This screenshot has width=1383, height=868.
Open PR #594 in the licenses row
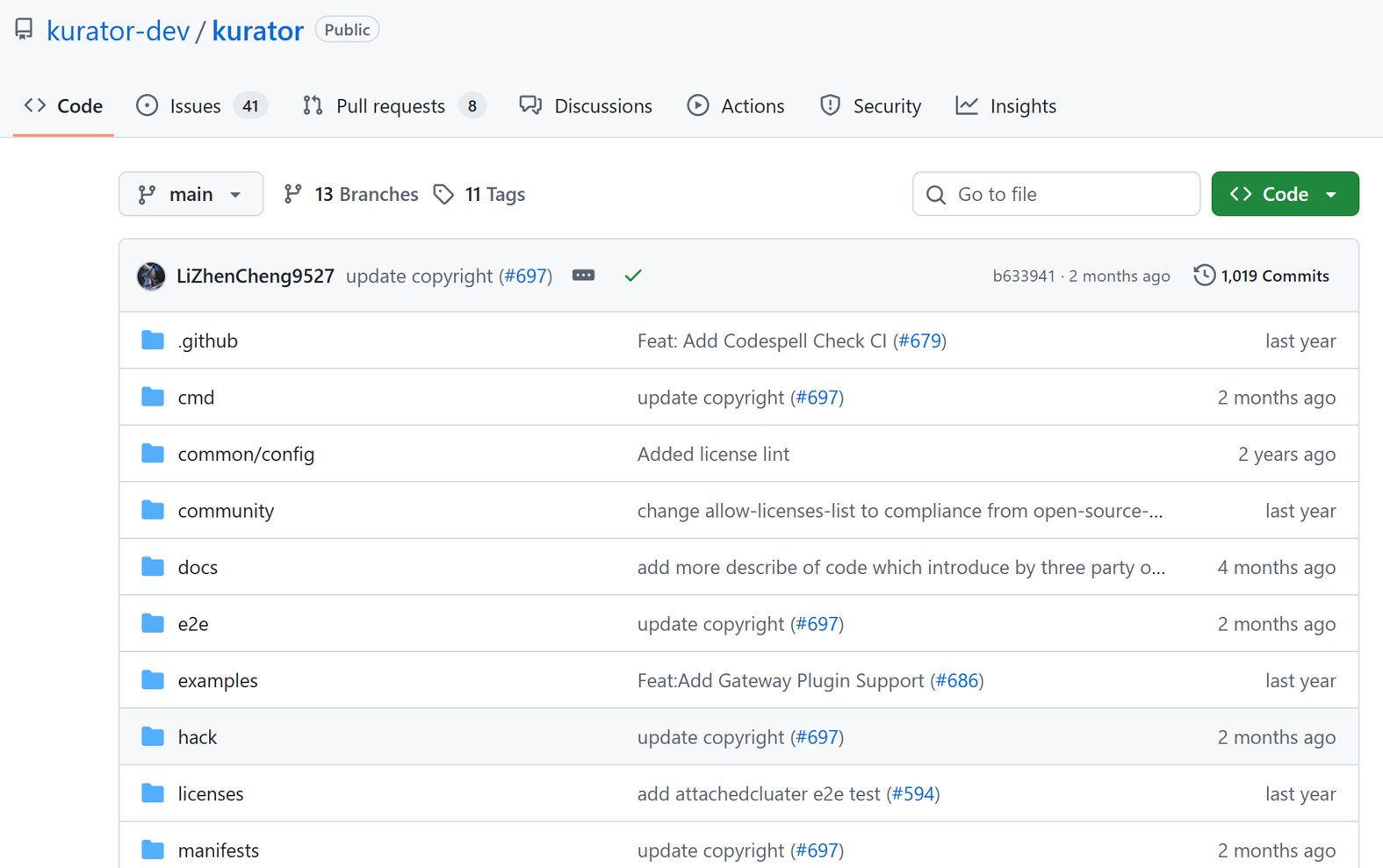913,793
